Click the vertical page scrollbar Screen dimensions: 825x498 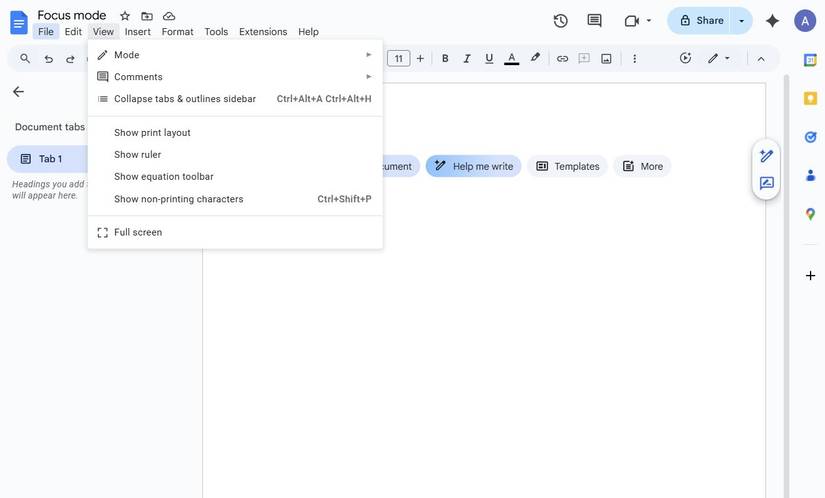coord(787,286)
